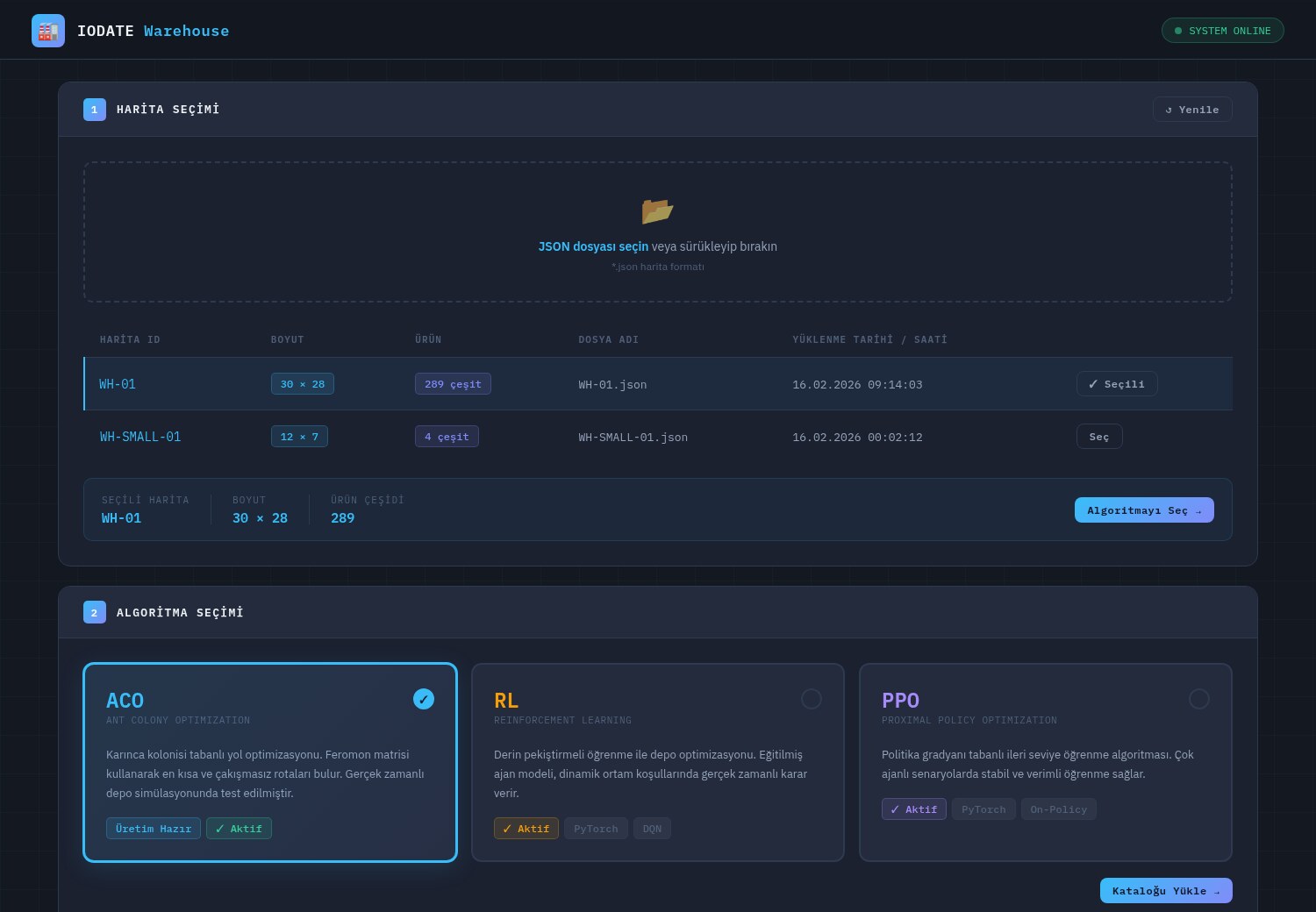Click the 289 çeşit product badge

(x=453, y=384)
